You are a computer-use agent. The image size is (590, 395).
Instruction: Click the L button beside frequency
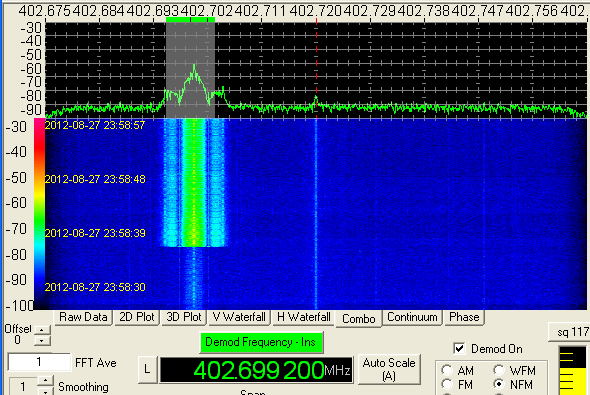(147, 369)
